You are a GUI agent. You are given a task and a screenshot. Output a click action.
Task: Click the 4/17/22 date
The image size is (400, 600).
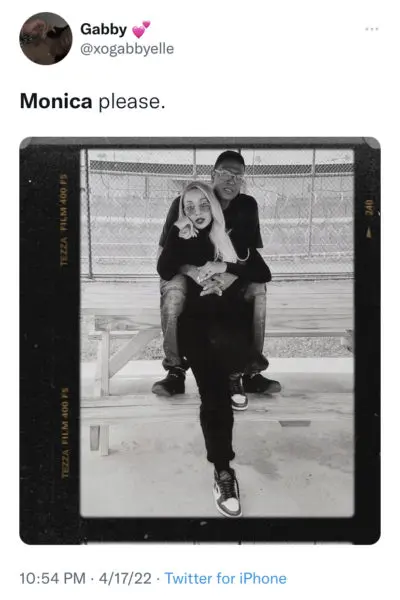[x=125, y=578]
